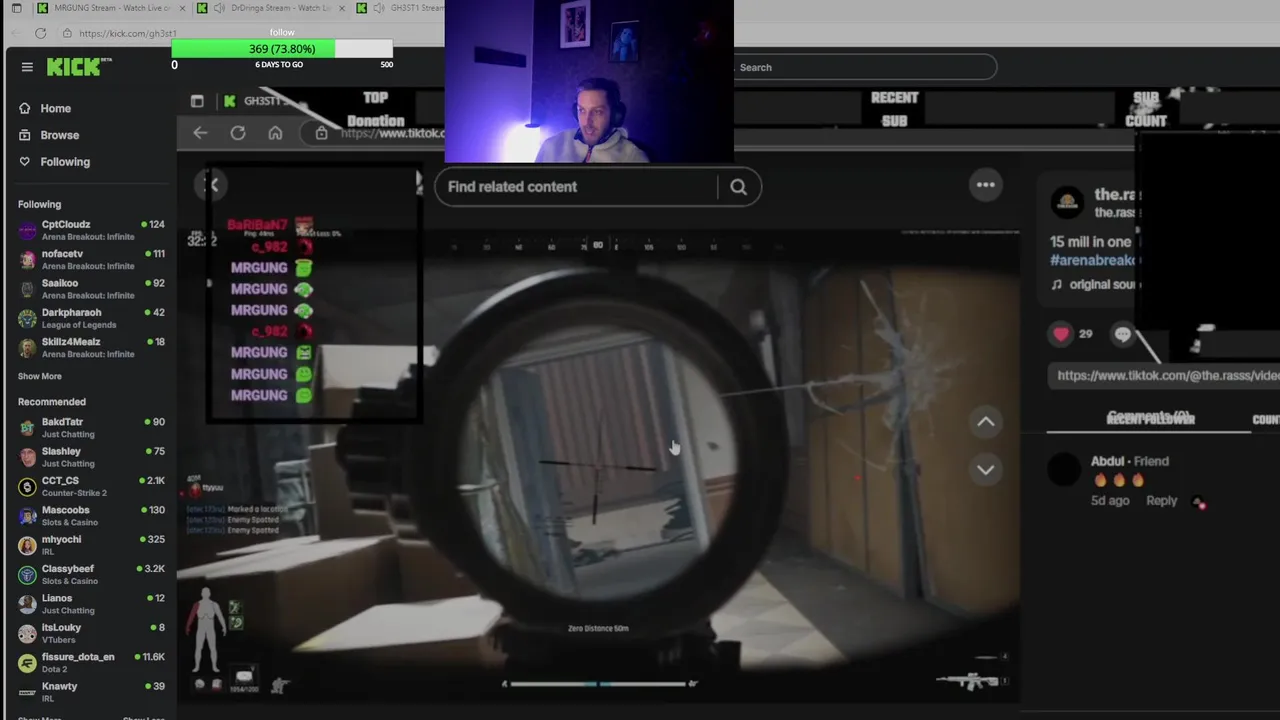Mute the DrDringa tab audio icon

[x=219, y=8]
